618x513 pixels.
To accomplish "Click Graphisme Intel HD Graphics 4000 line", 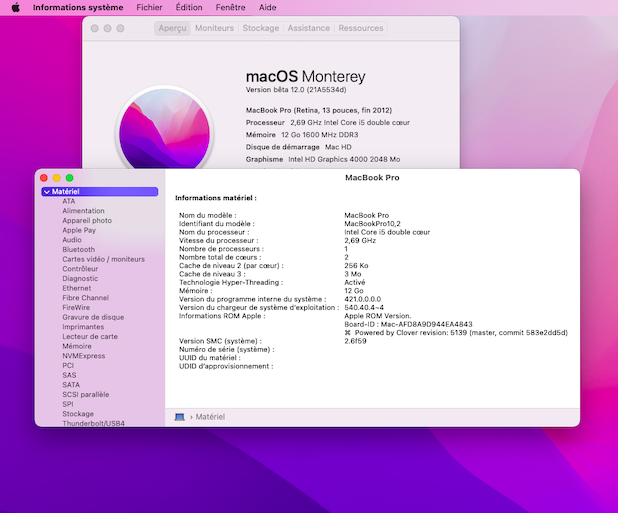I will (x=323, y=159).
